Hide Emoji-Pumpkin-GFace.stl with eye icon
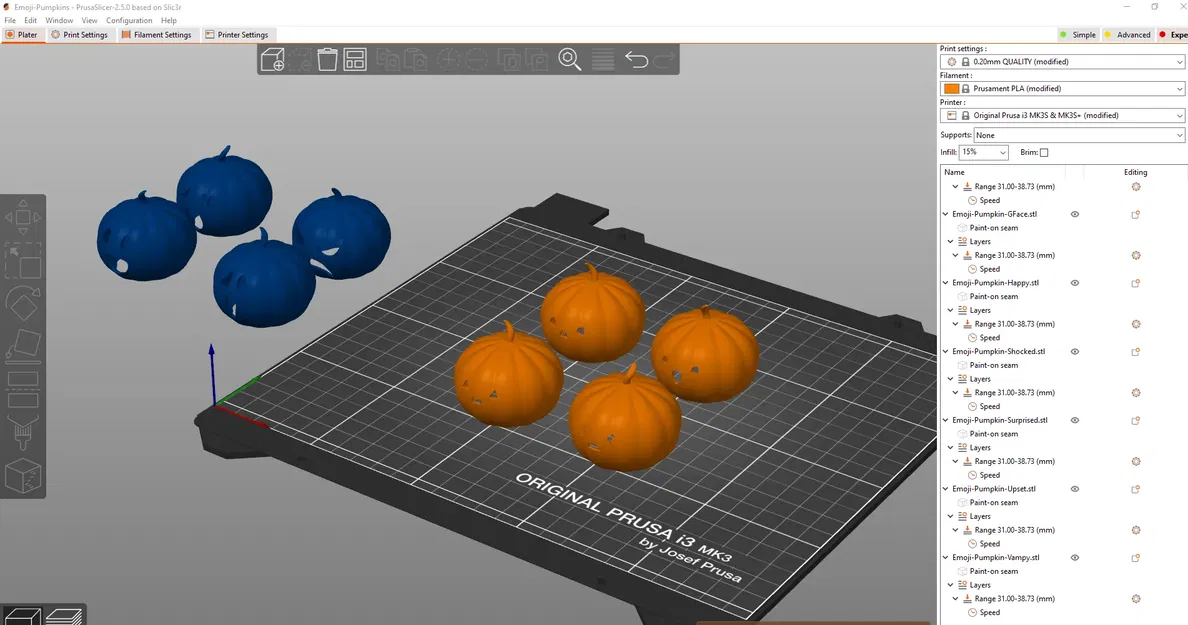This screenshot has height=625, width=1188. point(1074,214)
